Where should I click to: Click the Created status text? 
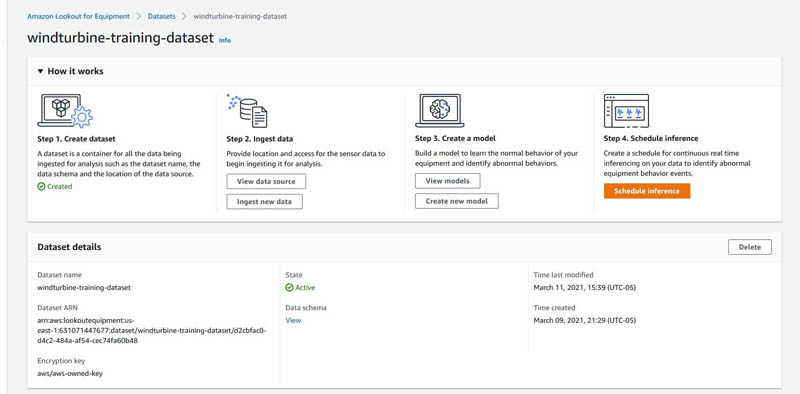[x=60, y=187]
